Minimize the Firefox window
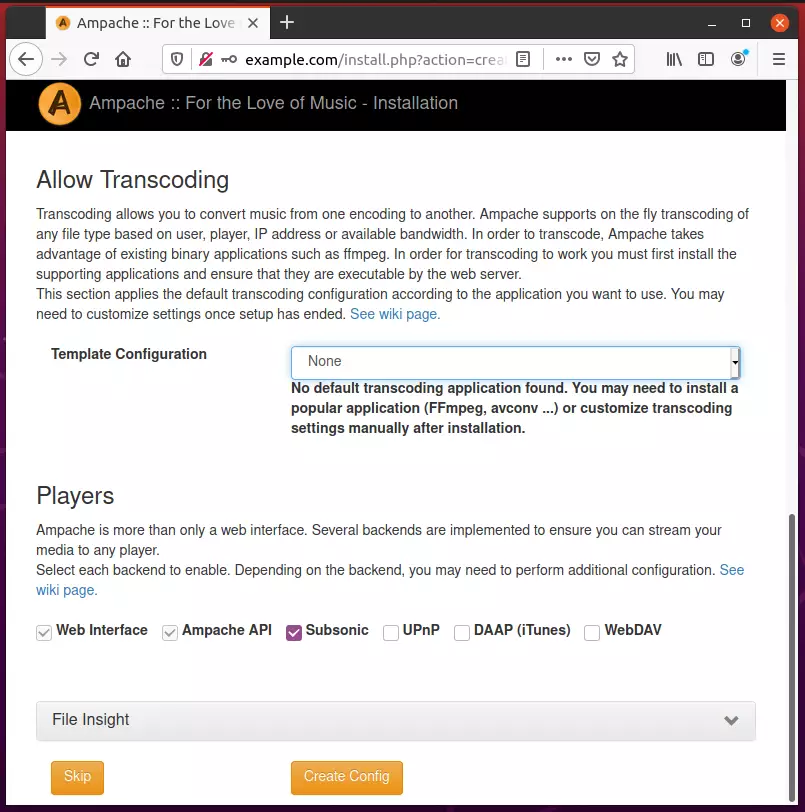 (x=712, y=23)
